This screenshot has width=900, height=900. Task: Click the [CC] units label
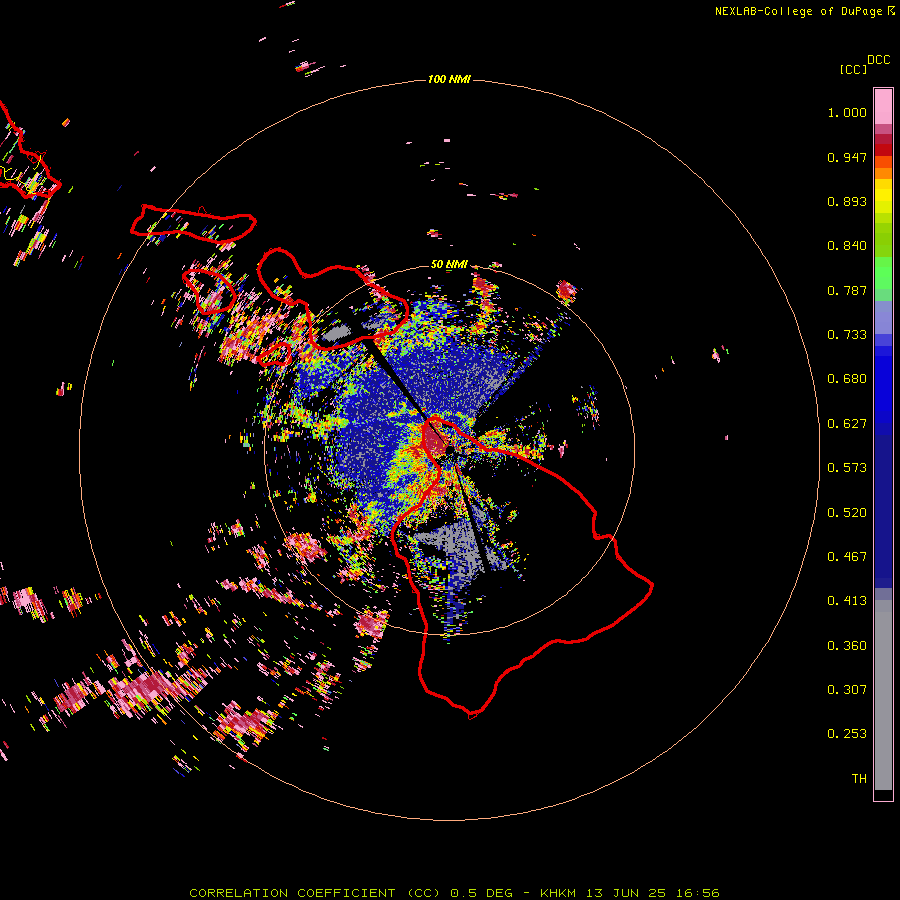point(853,69)
